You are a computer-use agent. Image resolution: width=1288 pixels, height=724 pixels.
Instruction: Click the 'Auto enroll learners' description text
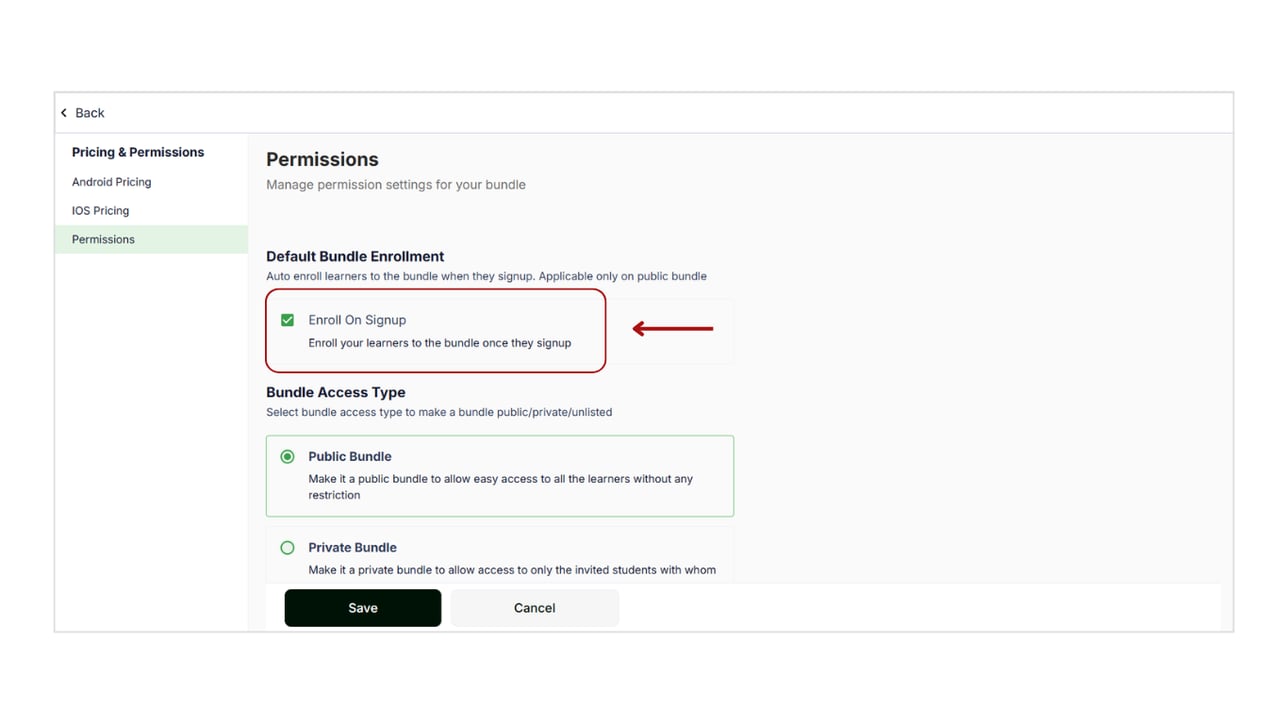point(486,276)
